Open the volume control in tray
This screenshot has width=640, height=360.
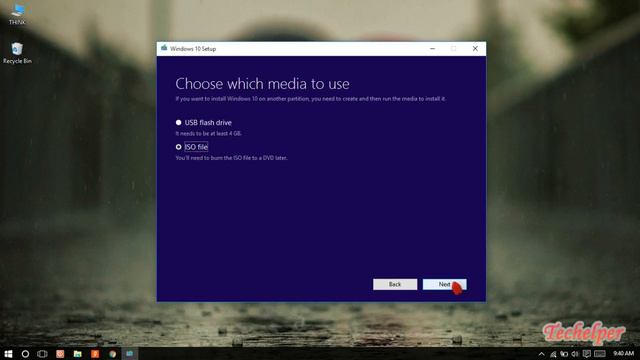575,354
